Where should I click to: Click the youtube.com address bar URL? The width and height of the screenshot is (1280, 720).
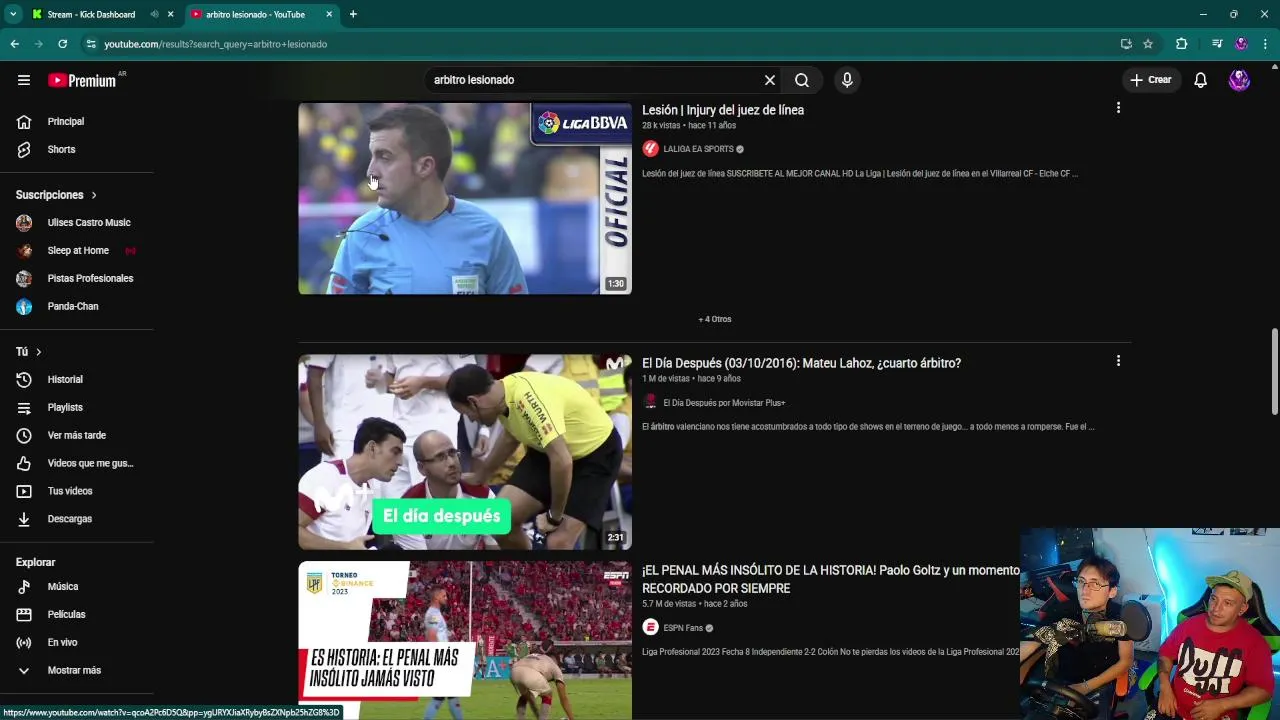pos(216,44)
